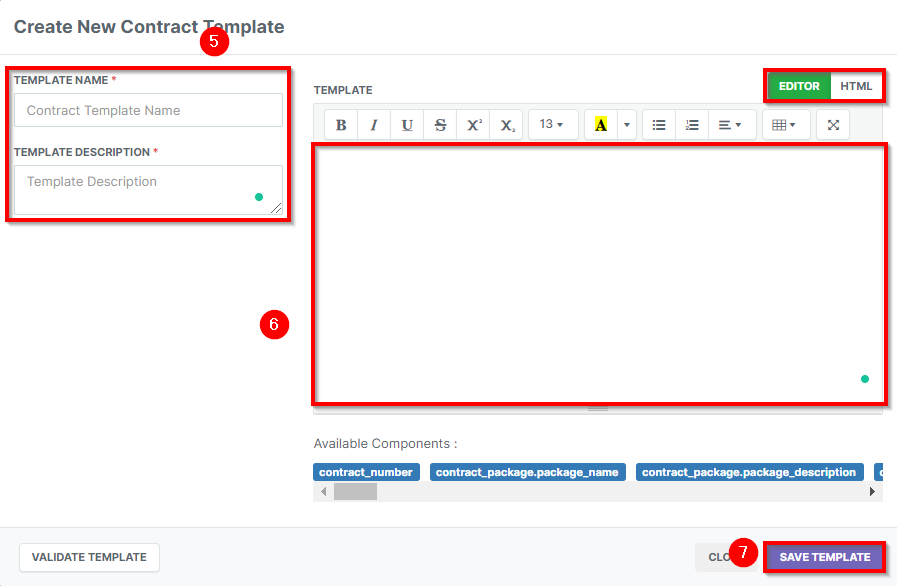Toggle fullscreen editor mode
897x586 pixels.
click(x=834, y=125)
